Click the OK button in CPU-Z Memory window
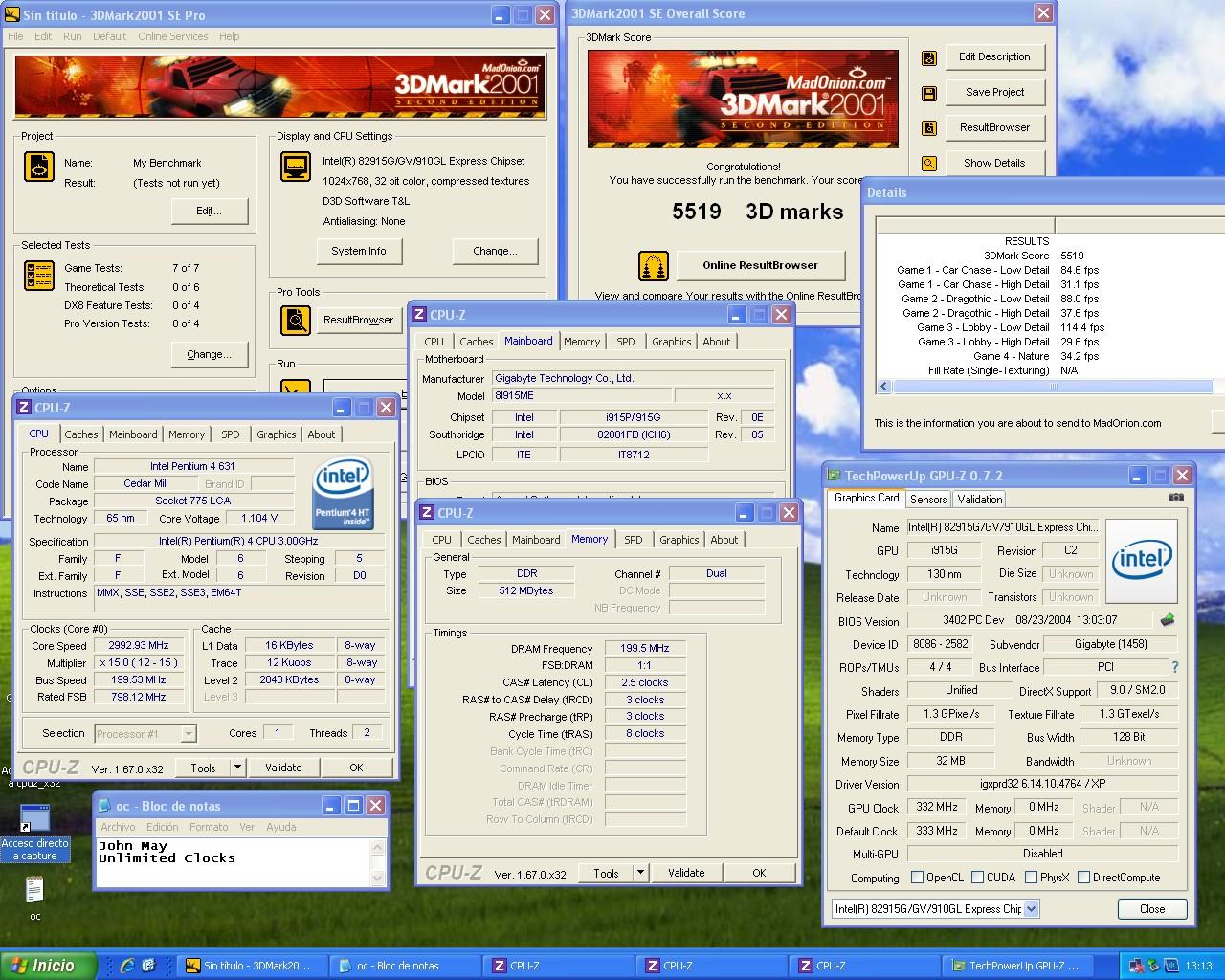 (x=759, y=873)
